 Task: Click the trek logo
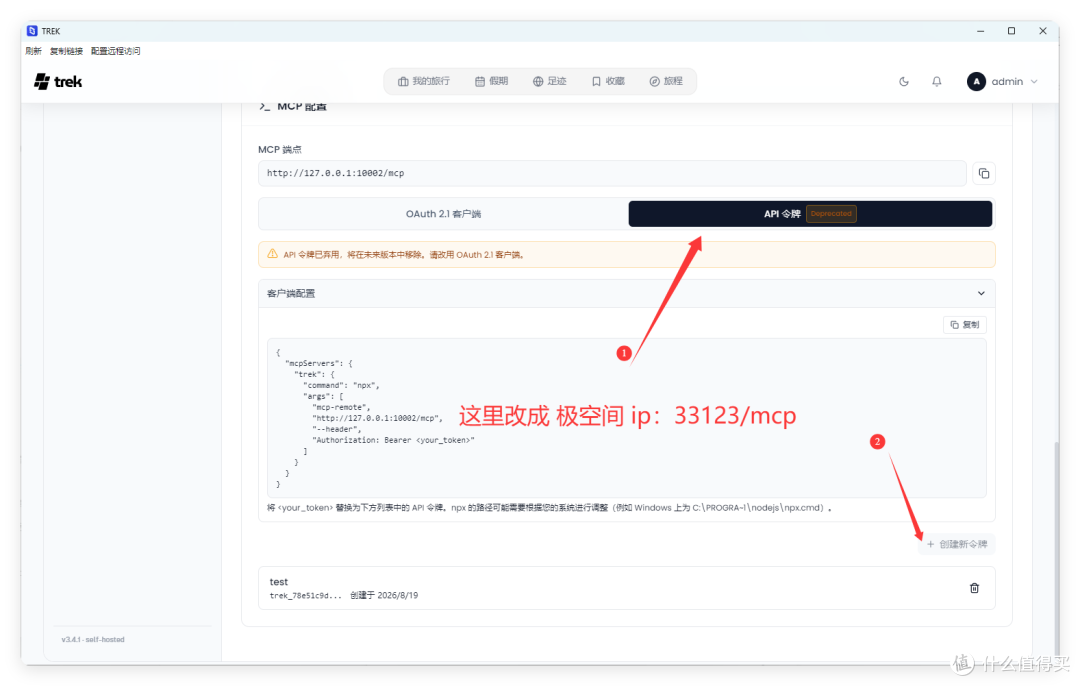click(x=58, y=81)
